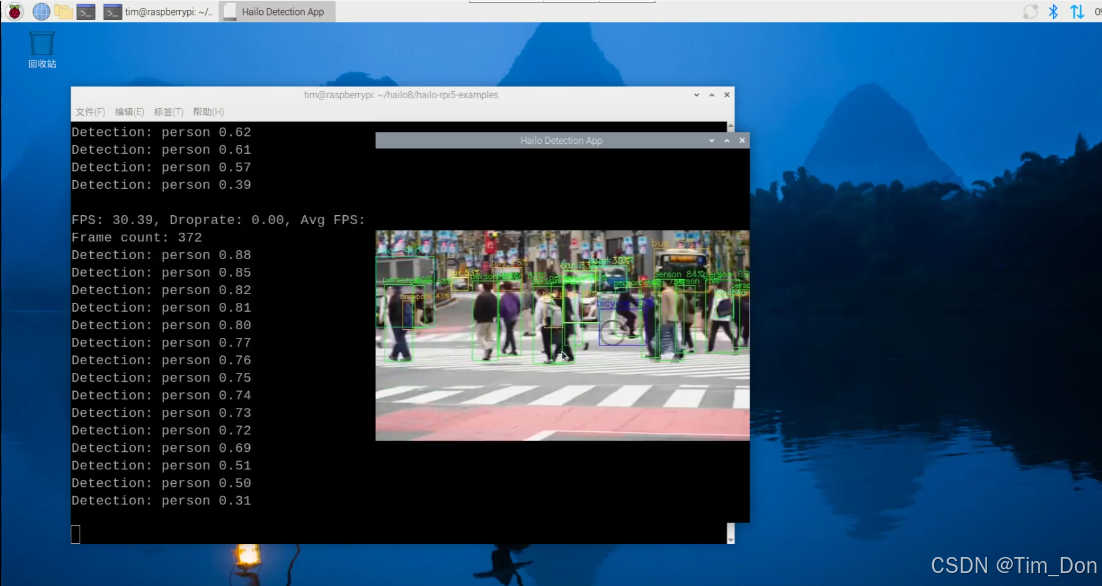
Task: Launch the web browser from the taskbar
Action: [41, 11]
